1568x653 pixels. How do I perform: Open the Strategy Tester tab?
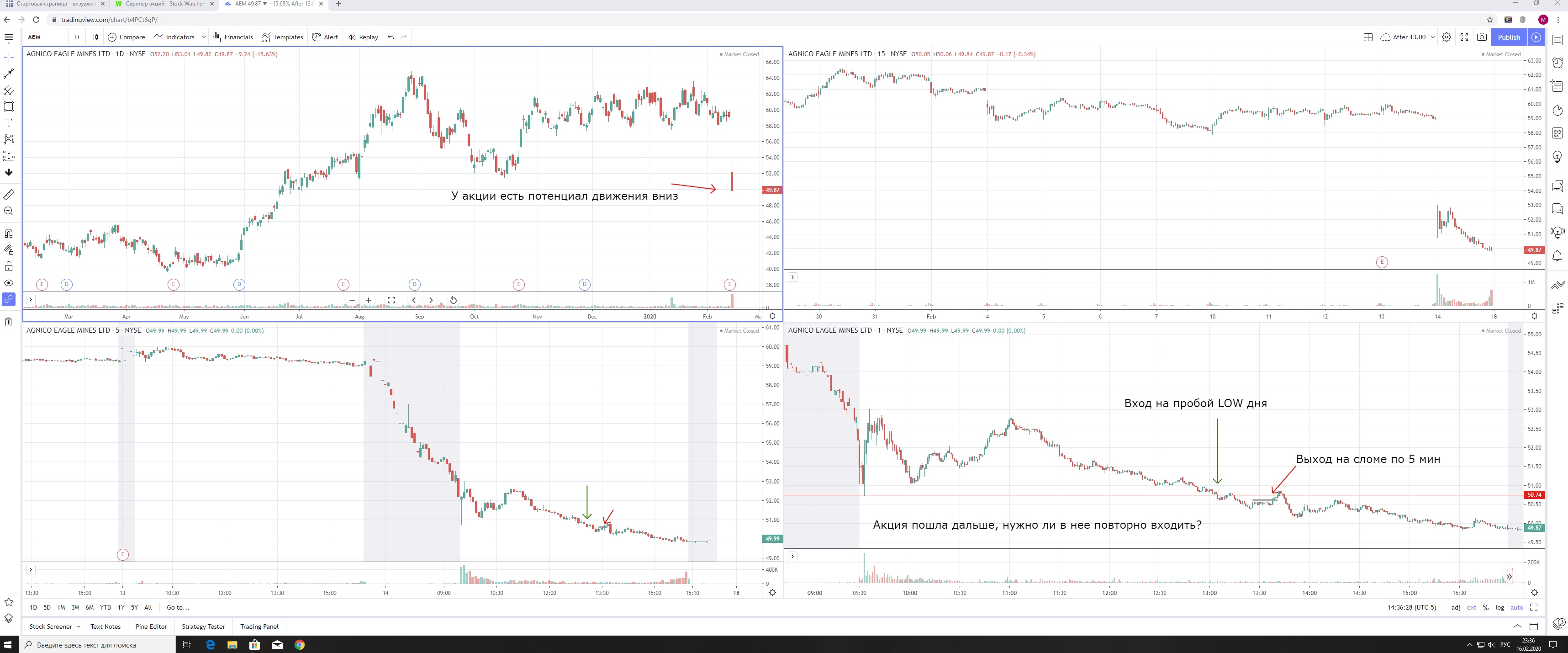point(203,627)
